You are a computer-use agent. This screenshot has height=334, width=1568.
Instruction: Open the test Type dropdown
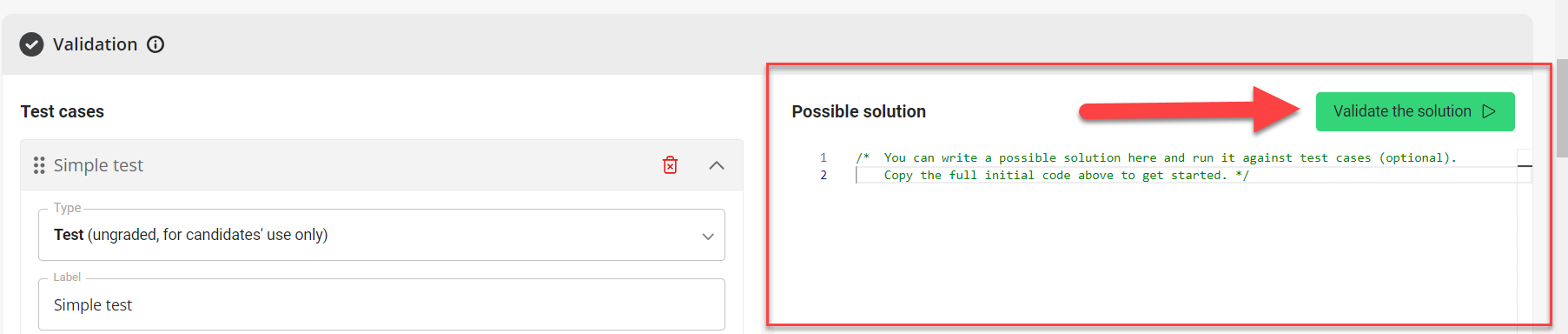point(381,235)
